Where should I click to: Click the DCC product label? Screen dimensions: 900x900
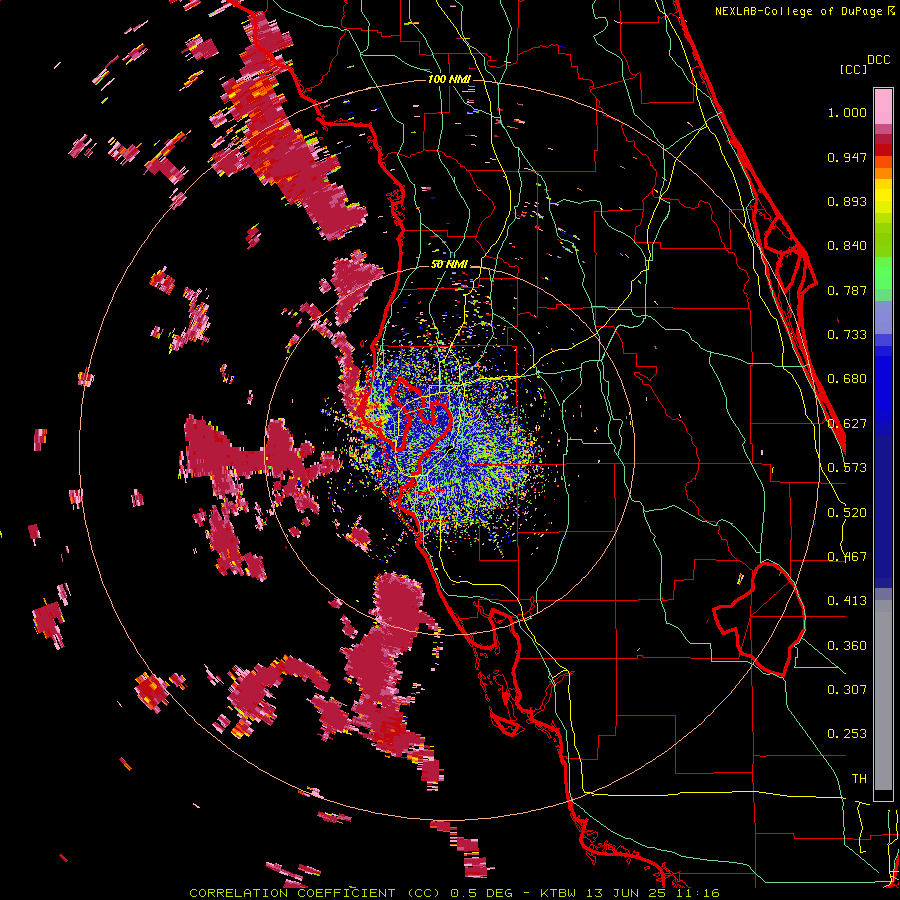click(879, 60)
